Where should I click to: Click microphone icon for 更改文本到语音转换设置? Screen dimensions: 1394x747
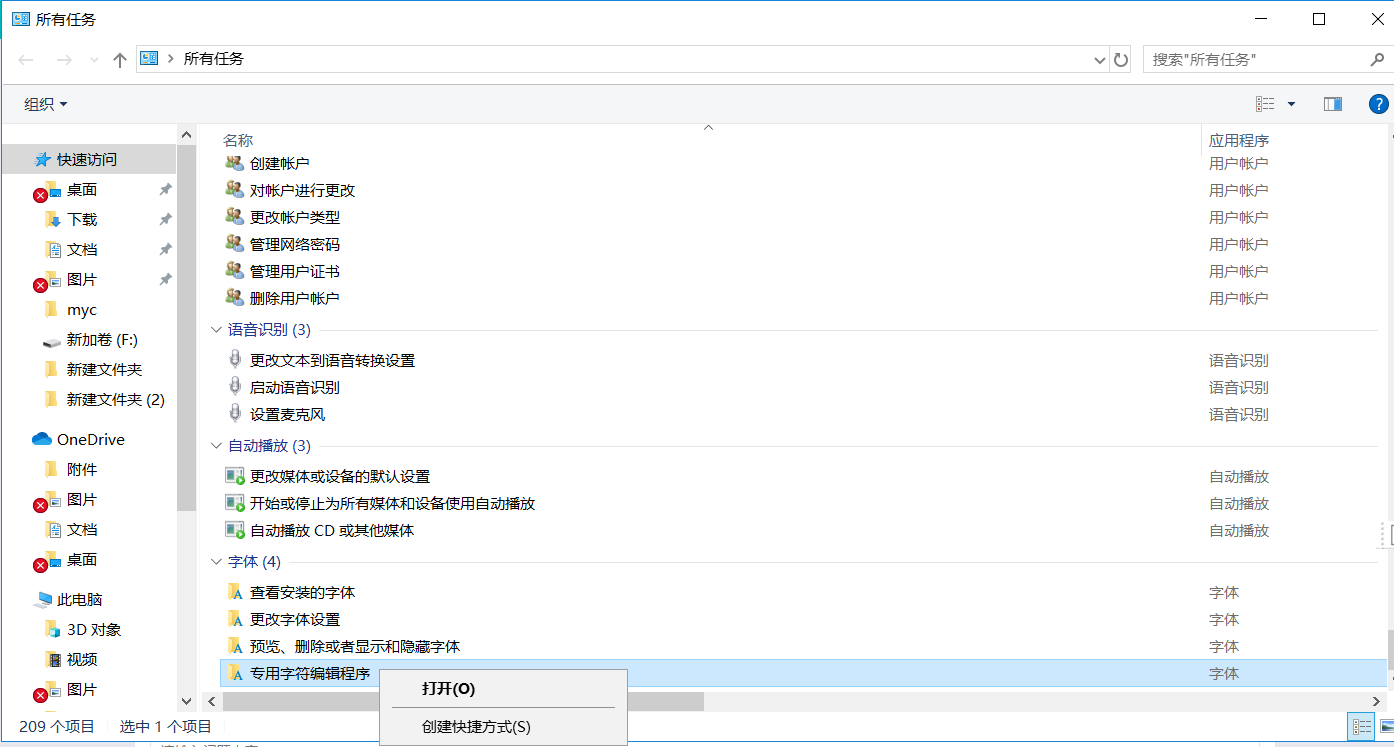pos(235,360)
